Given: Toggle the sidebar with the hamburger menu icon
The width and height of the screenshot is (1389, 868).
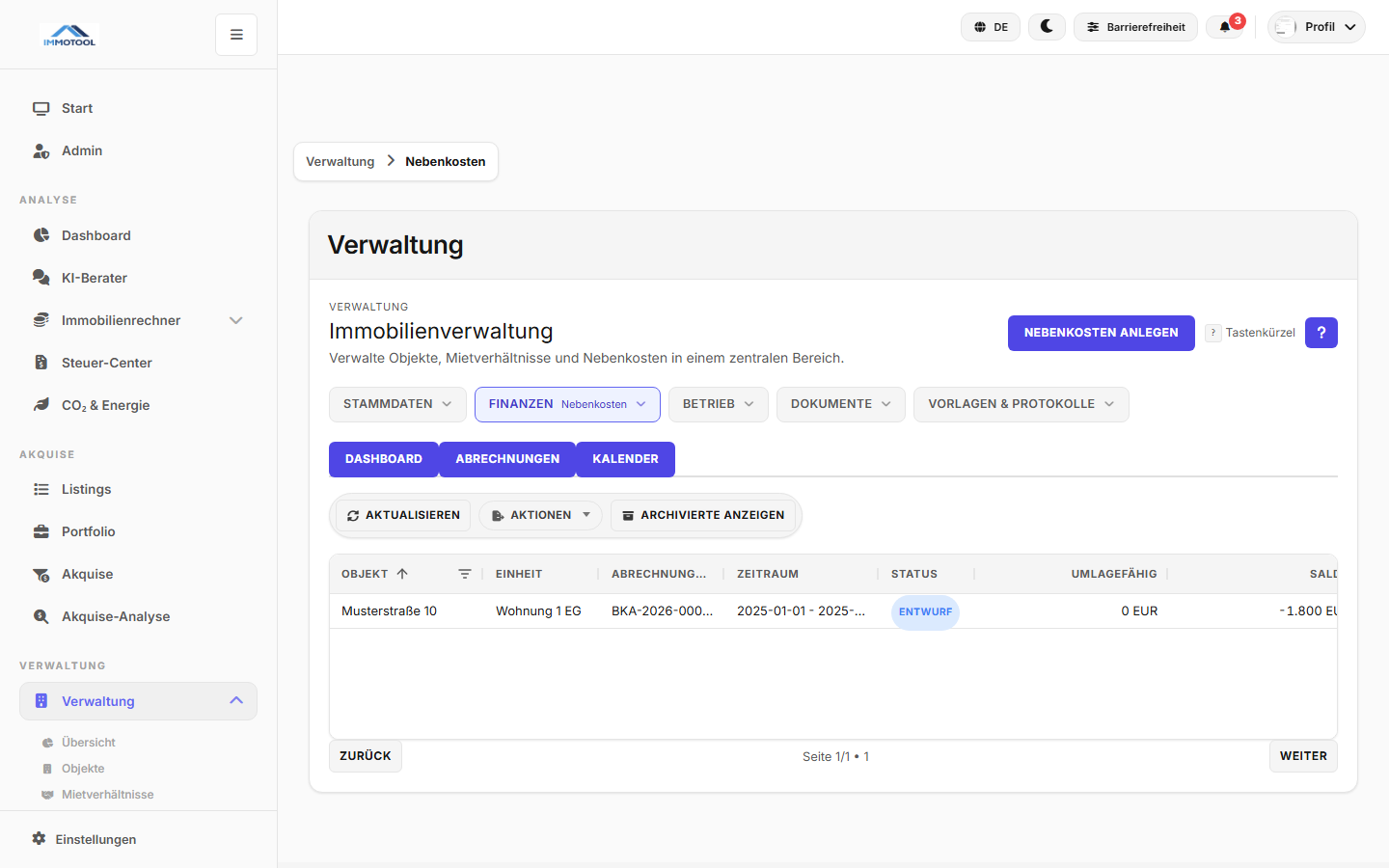Looking at the screenshot, I should [236, 35].
